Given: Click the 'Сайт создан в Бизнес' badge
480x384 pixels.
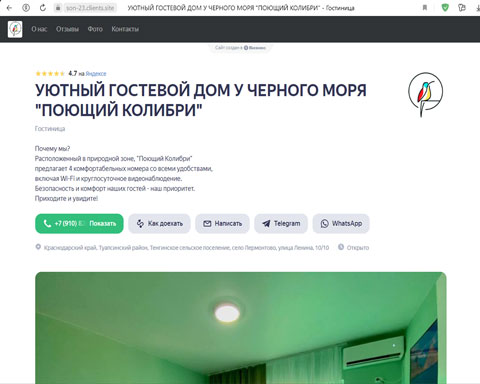Looking at the screenshot, I should (240, 48).
